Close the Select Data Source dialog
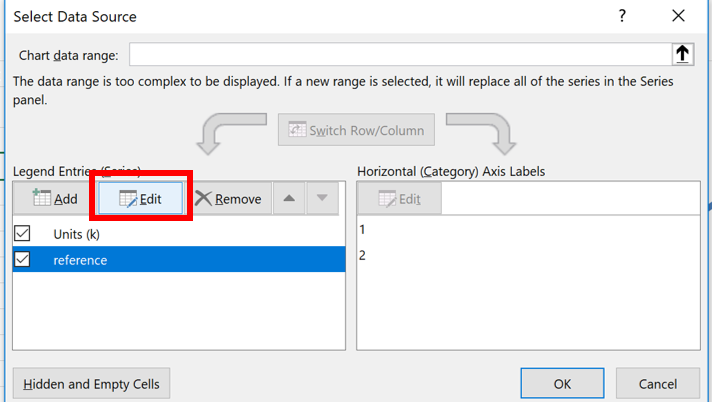This screenshot has height=402, width=712. pyautogui.click(x=678, y=16)
